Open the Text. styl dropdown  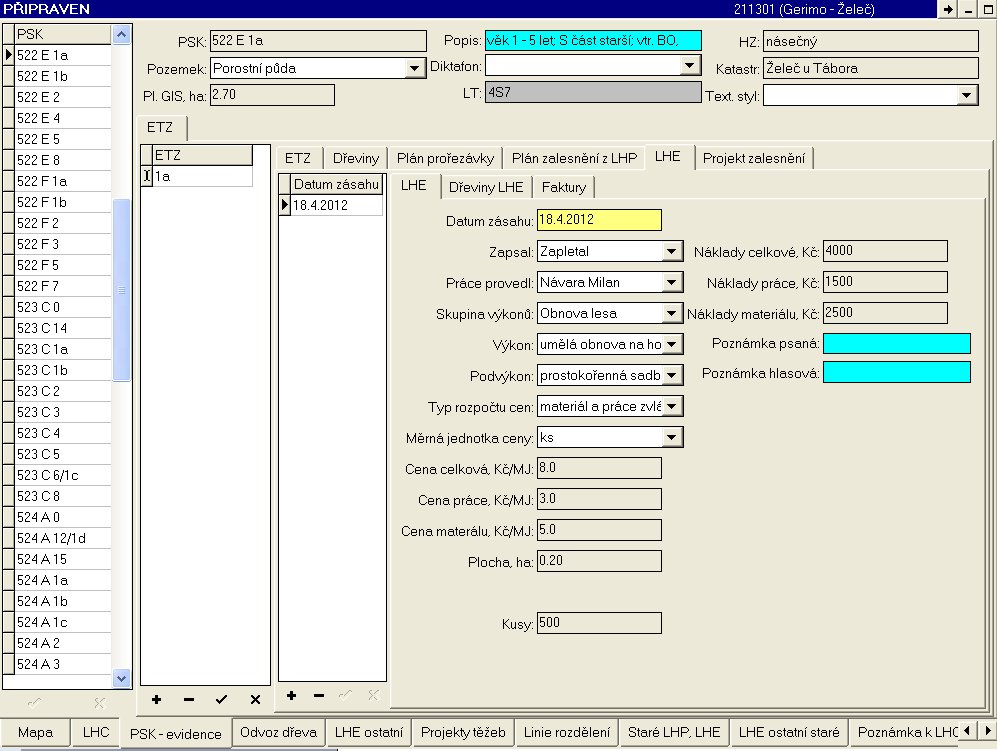tap(966, 95)
